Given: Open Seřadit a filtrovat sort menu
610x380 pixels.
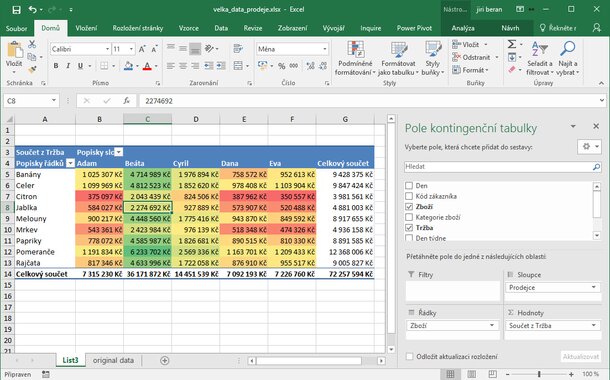Looking at the screenshot, I should pos(540,58).
